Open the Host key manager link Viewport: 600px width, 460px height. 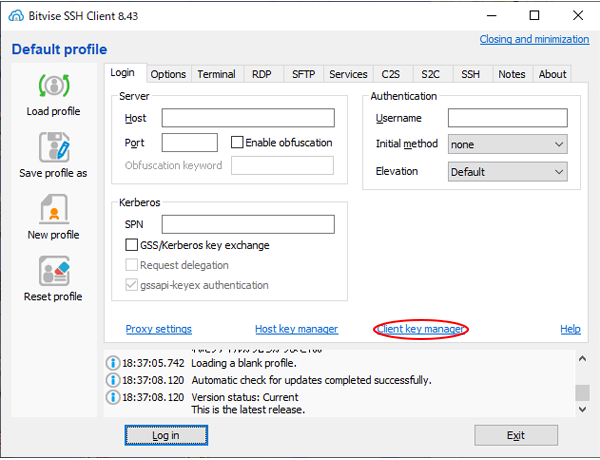pos(297,329)
